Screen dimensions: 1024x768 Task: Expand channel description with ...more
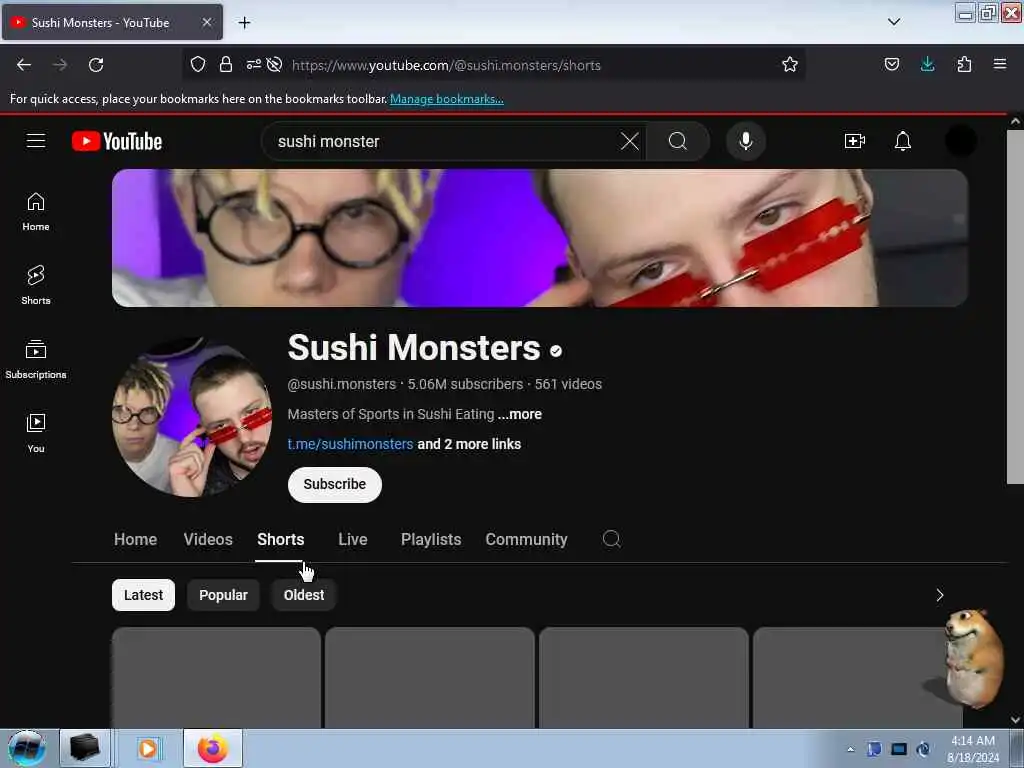[520, 414]
